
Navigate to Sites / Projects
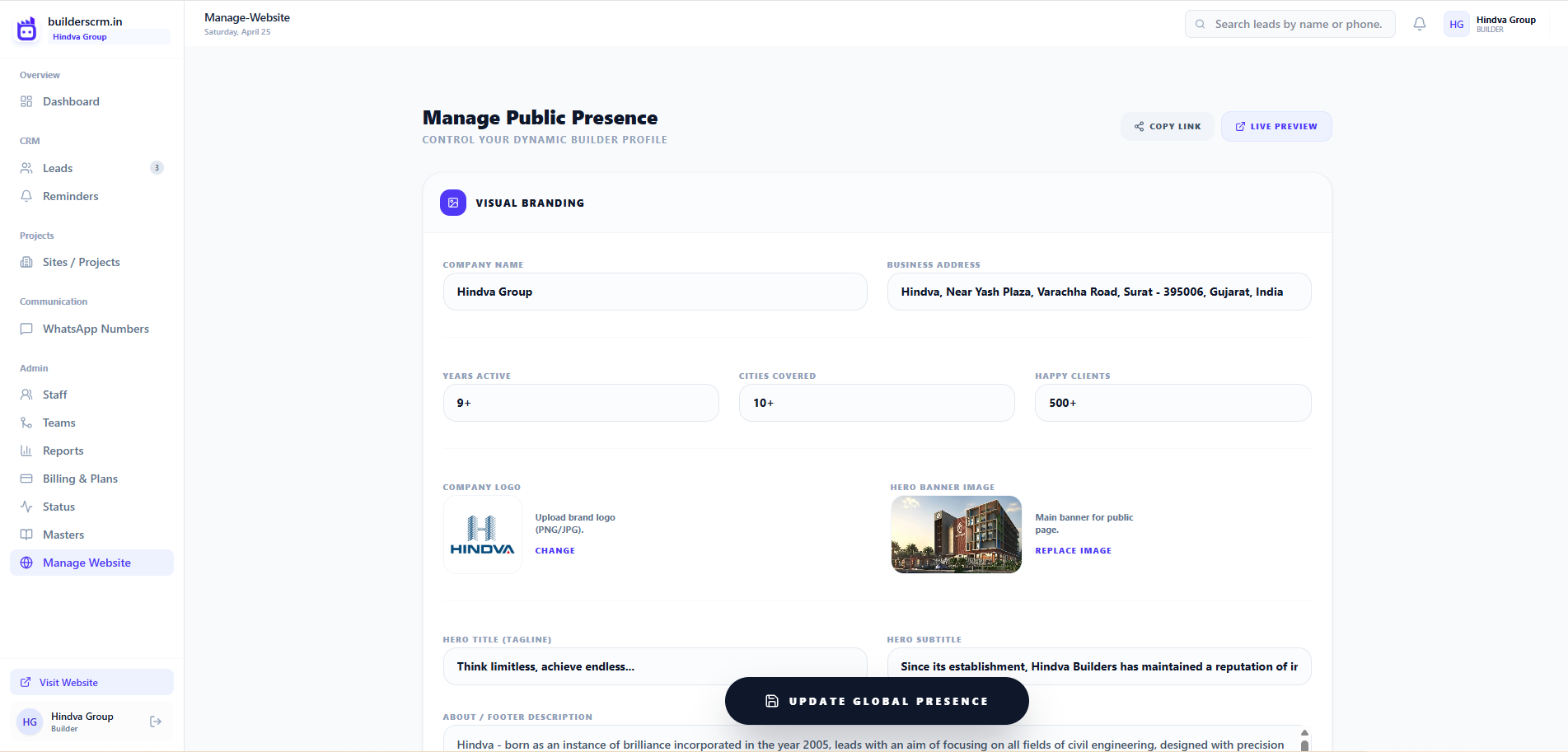point(81,262)
